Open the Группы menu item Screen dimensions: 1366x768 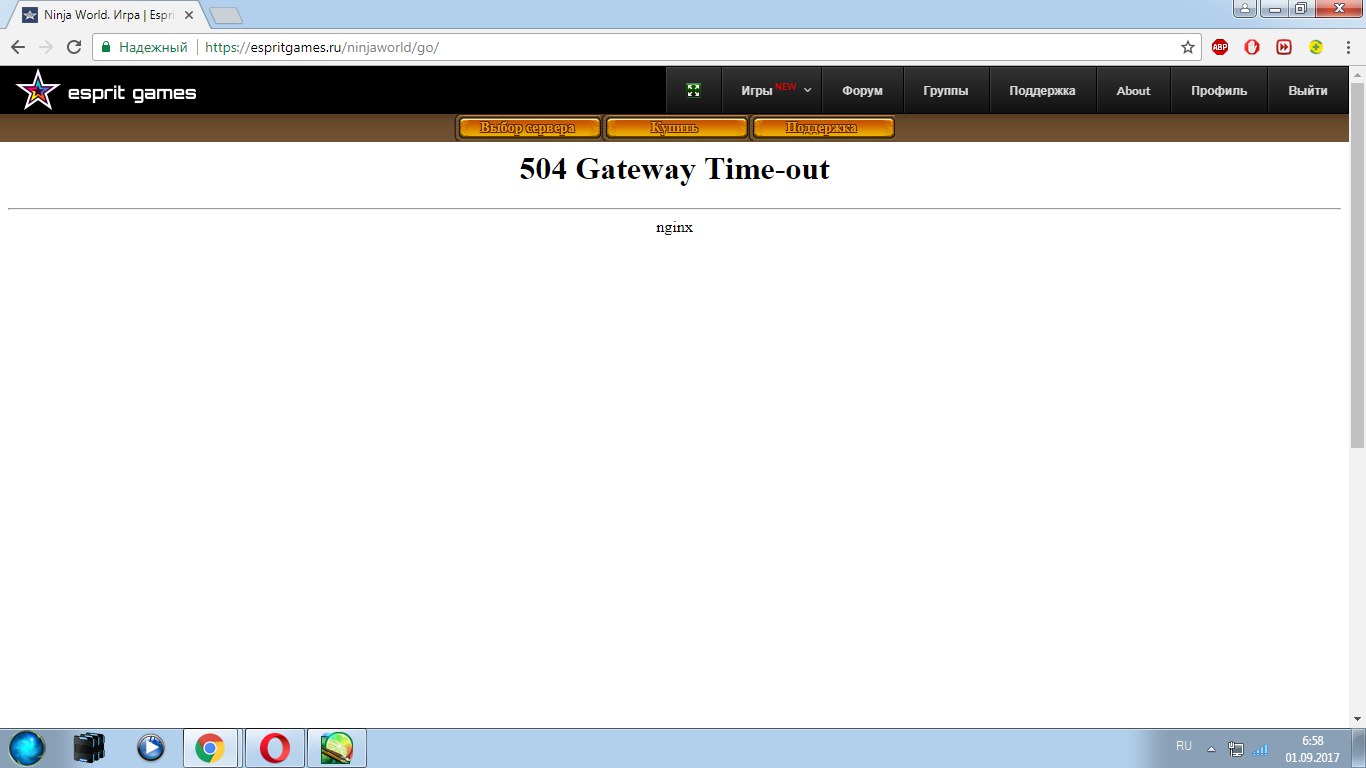(x=945, y=91)
